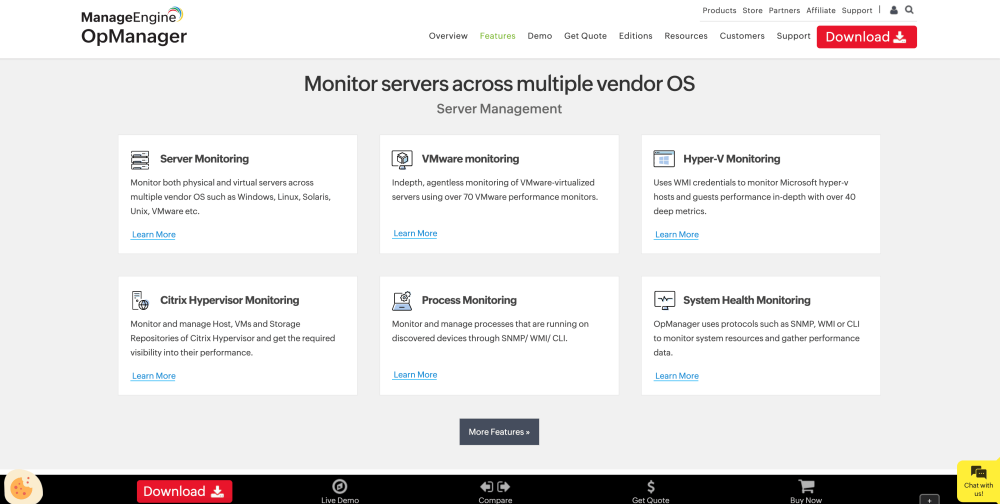Click the Server Management subheading

[499, 109]
